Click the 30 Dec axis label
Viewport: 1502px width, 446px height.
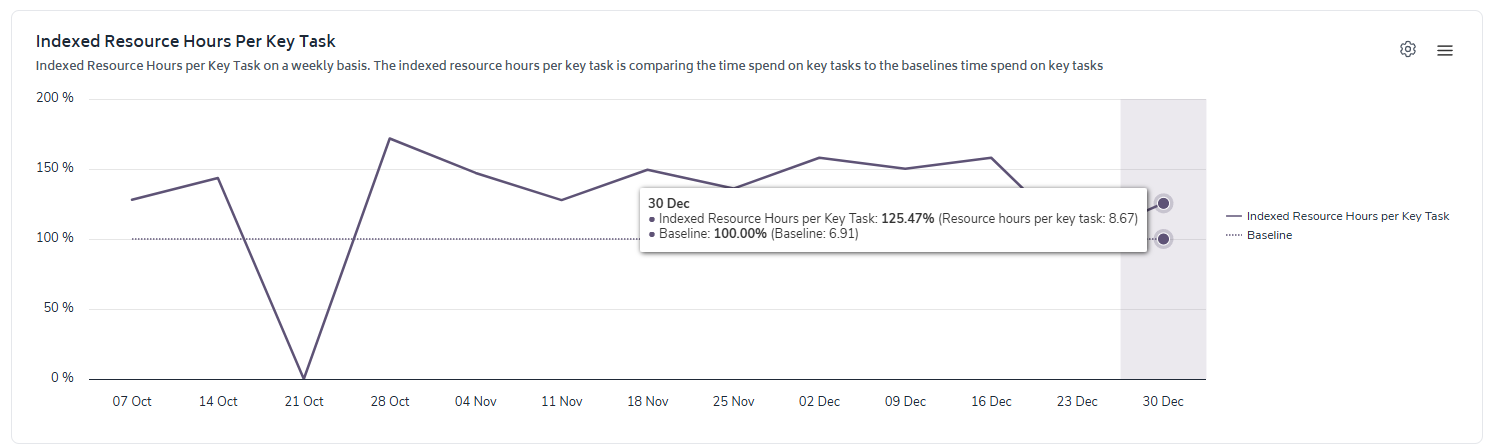coord(1163,401)
